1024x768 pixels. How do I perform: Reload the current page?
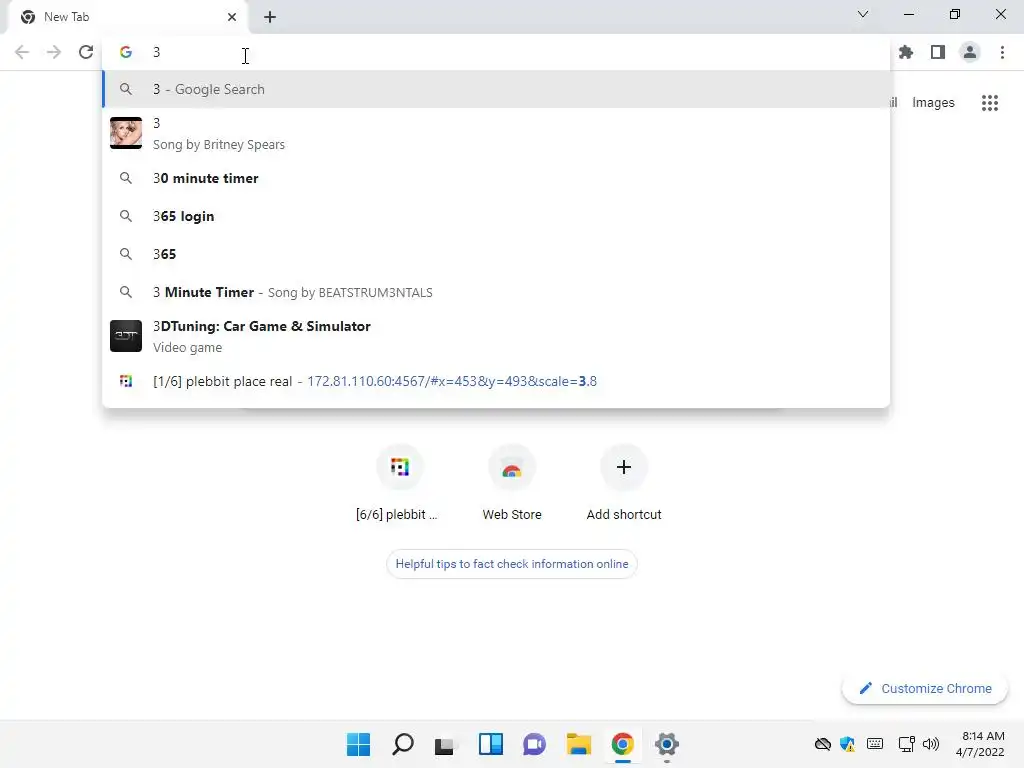click(x=86, y=52)
